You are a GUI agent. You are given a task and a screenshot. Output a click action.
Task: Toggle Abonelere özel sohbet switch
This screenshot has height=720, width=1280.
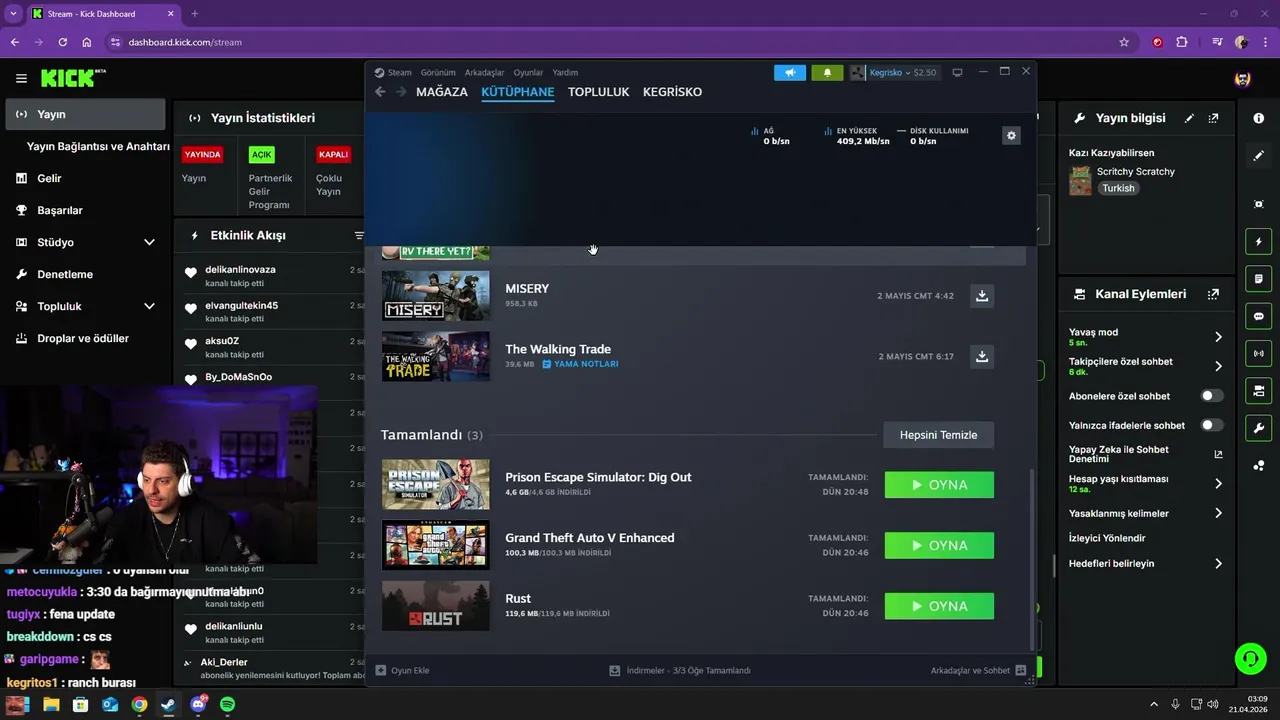[x=1211, y=396]
